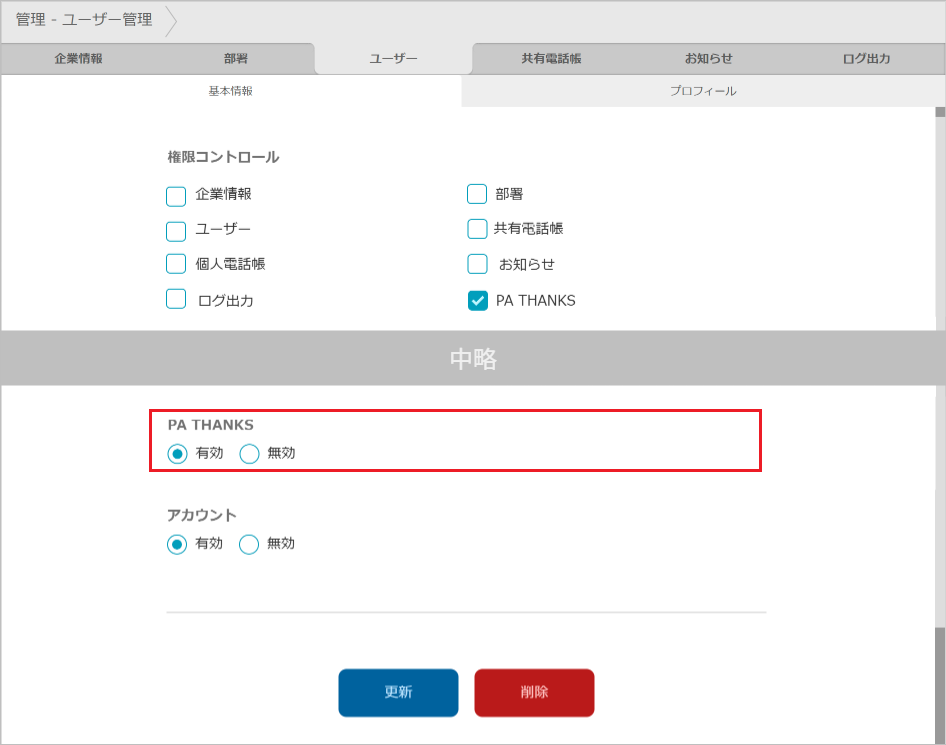Screen dimensions: 946x745
Task: Open the 企業情報 tab
Action: coord(78,59)
